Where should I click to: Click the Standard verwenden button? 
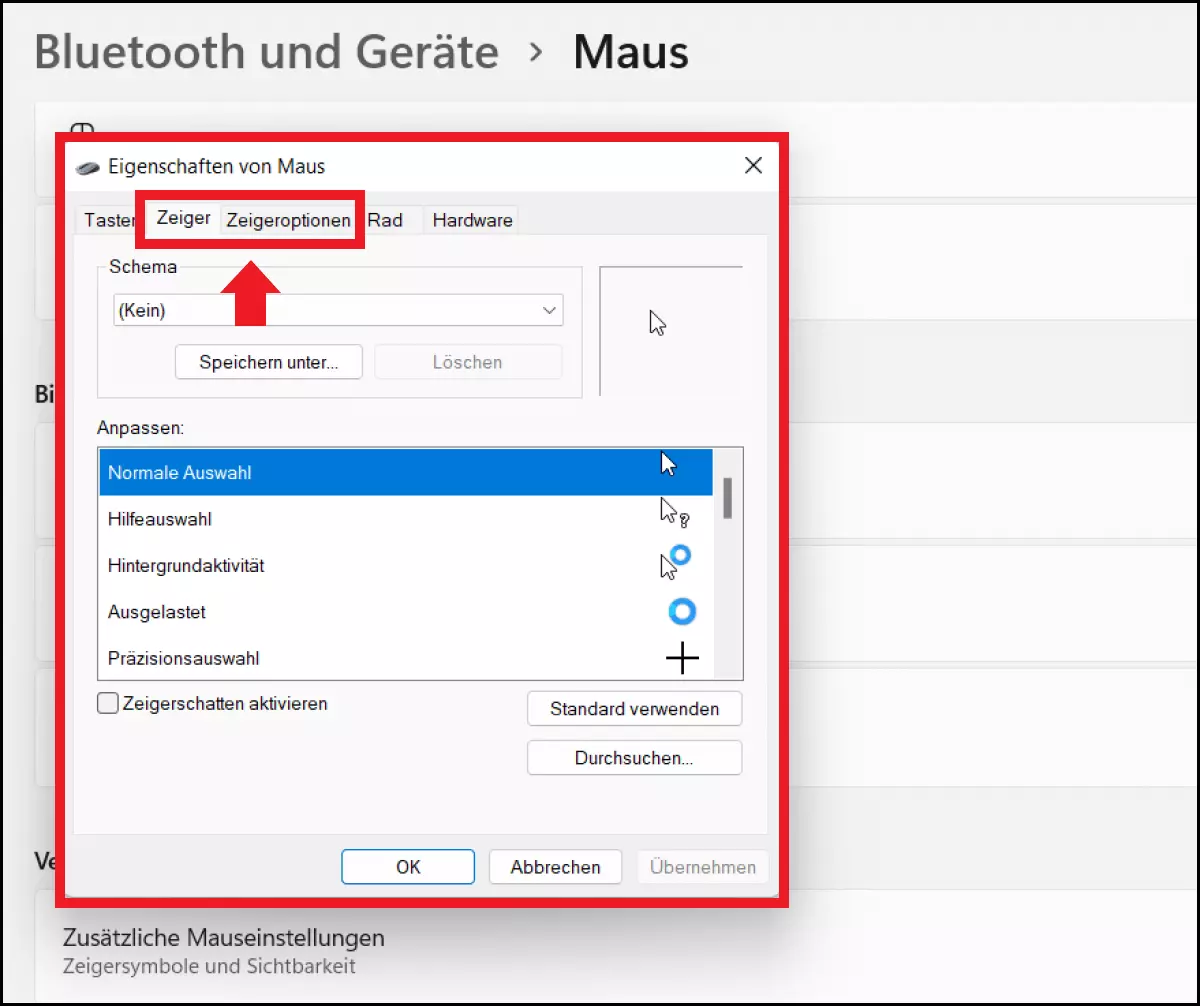[634, 708]
